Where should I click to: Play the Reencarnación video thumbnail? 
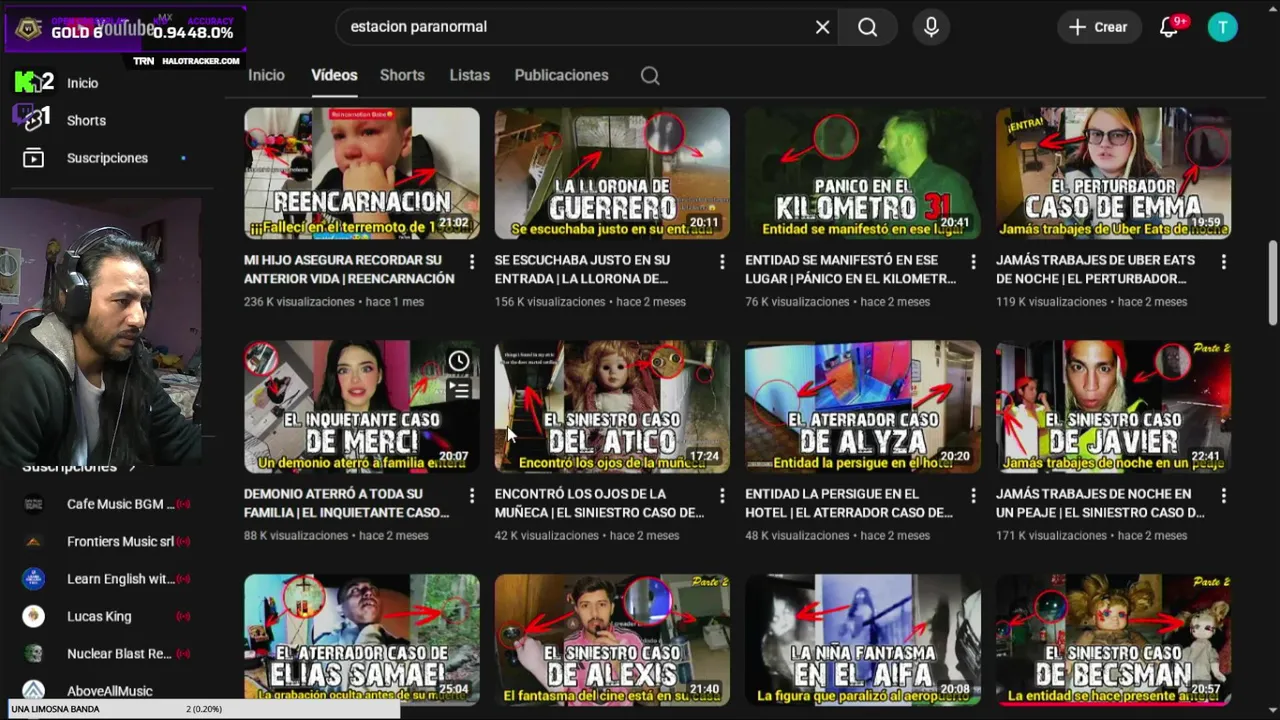[x=362, y=173]
